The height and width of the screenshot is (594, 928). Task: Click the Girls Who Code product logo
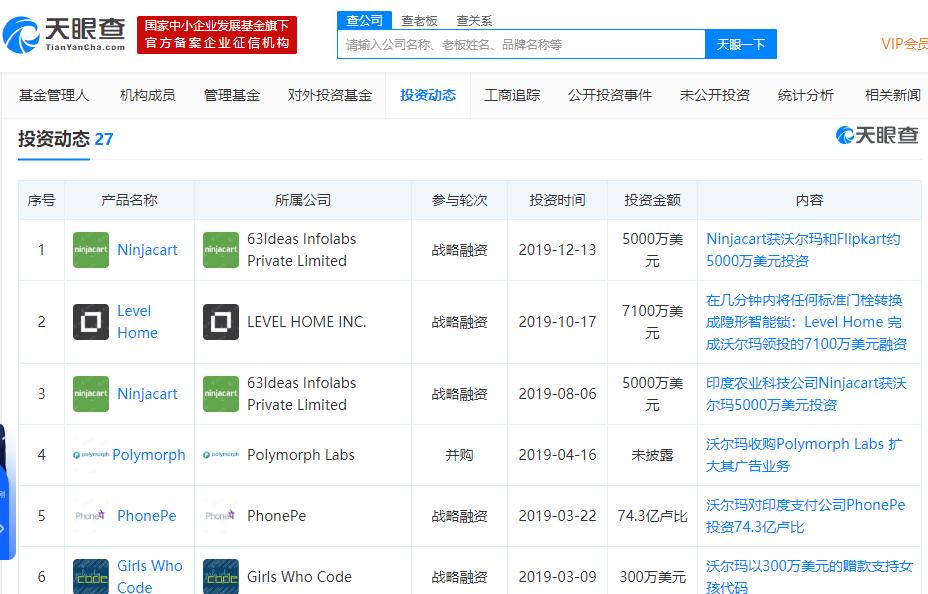pyautogui.click(x=91, y=576)
